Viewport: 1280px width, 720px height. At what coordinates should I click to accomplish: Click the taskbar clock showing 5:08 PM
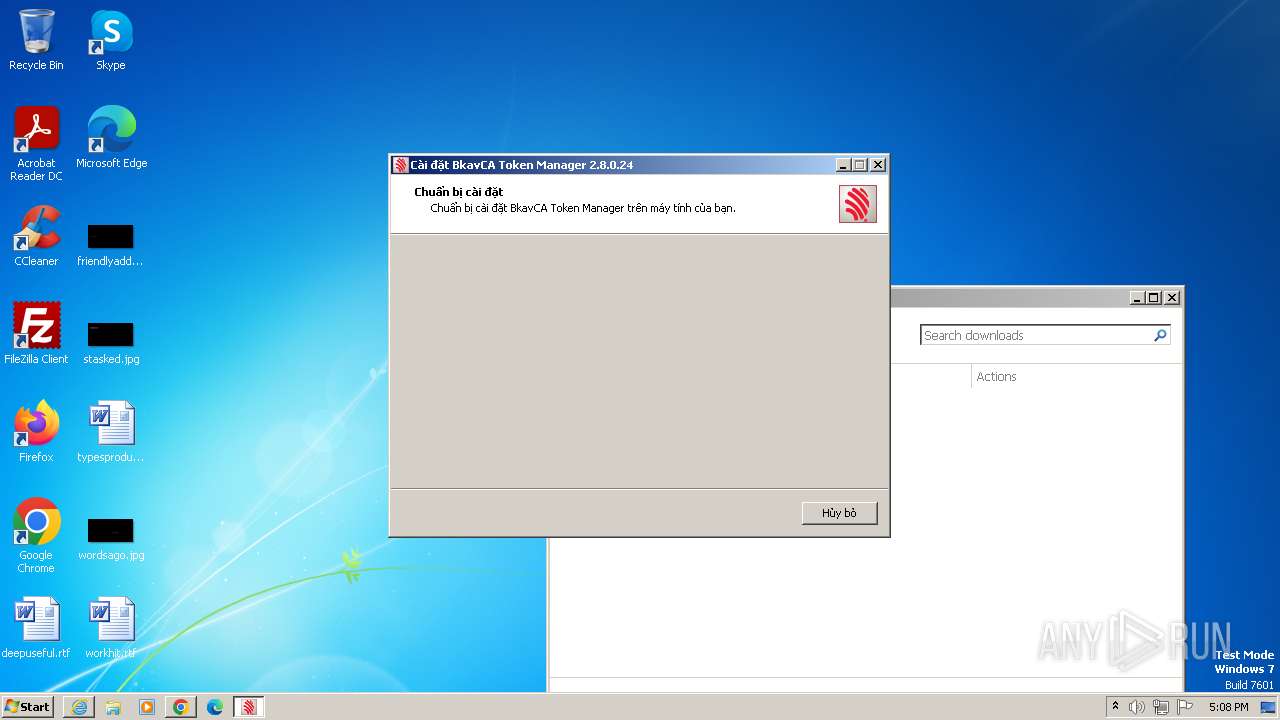[1228, 707]
